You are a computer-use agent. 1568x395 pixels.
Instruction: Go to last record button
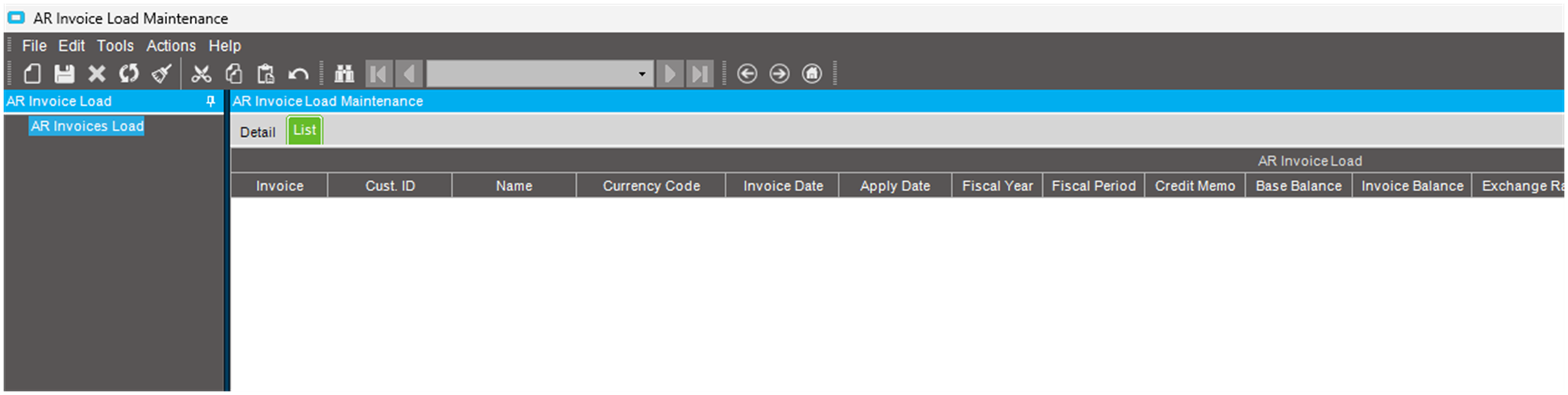click(x=699, y=74)
